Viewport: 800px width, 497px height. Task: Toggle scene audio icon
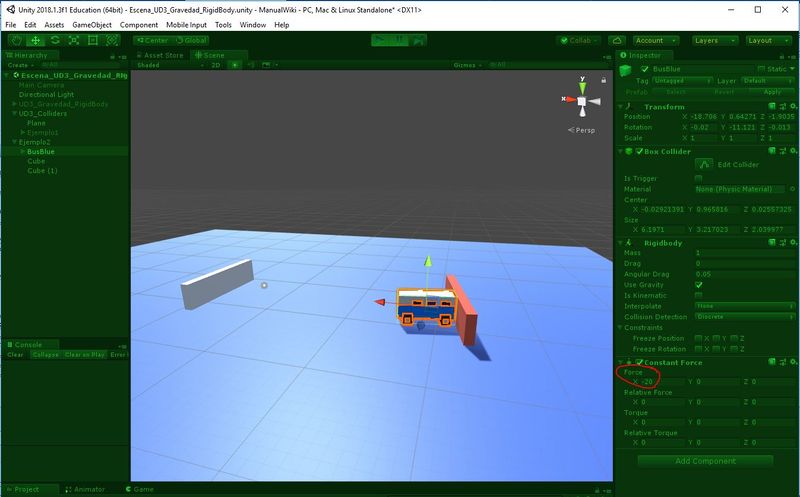pos(251,65)
